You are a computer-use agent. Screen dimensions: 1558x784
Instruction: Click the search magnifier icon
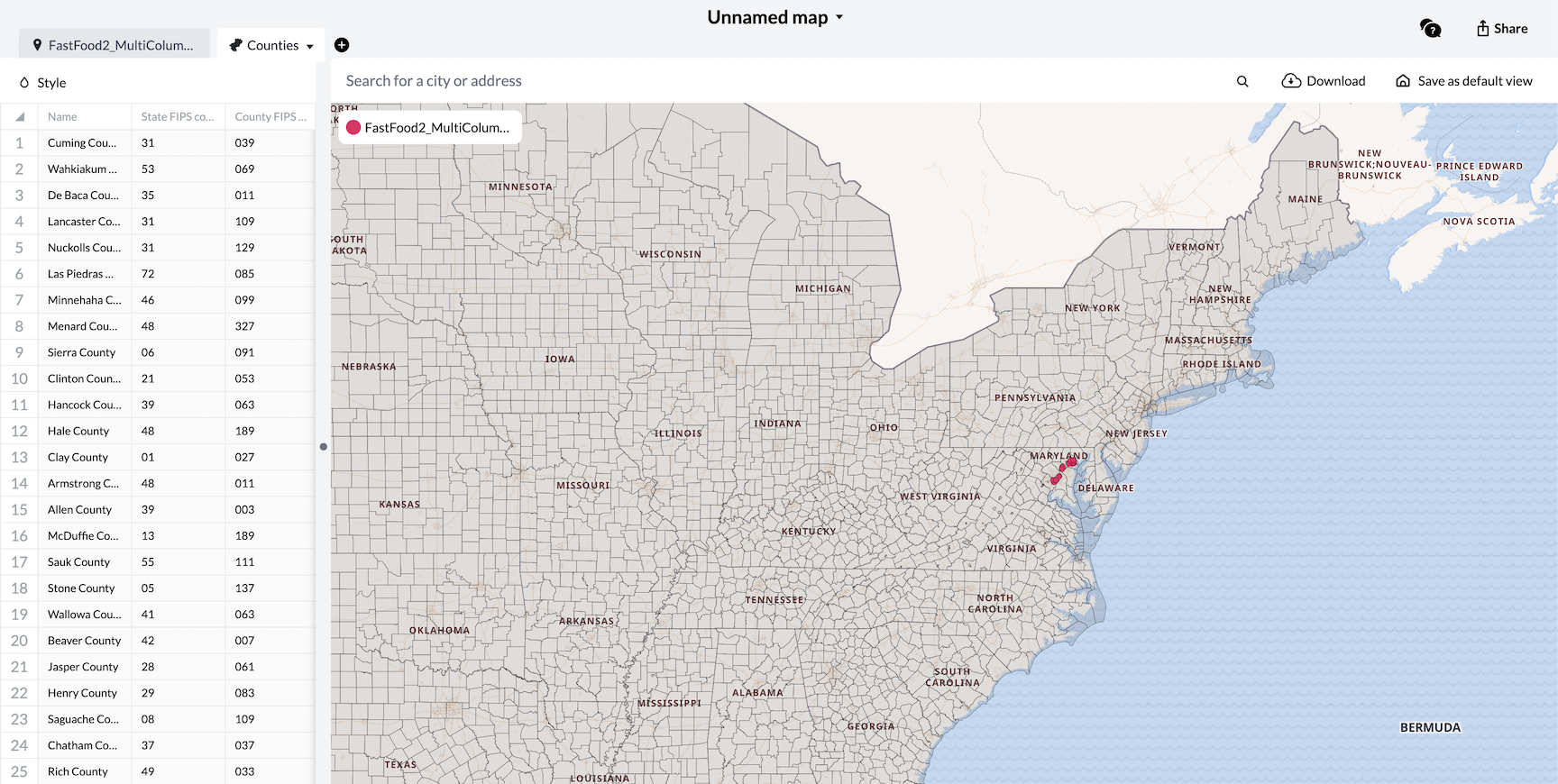1242,81
